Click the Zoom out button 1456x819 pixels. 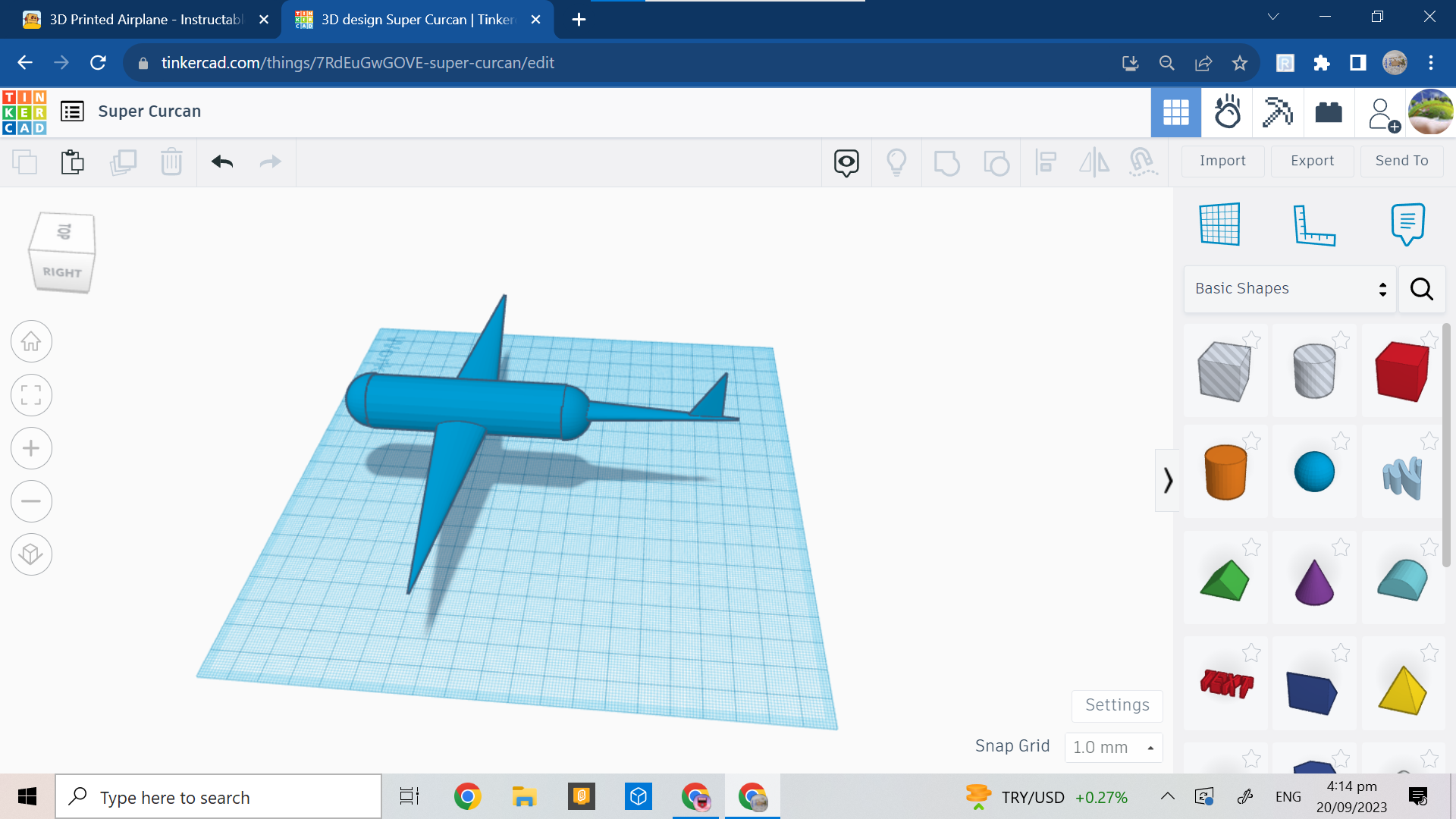click(x=31, y=501)
